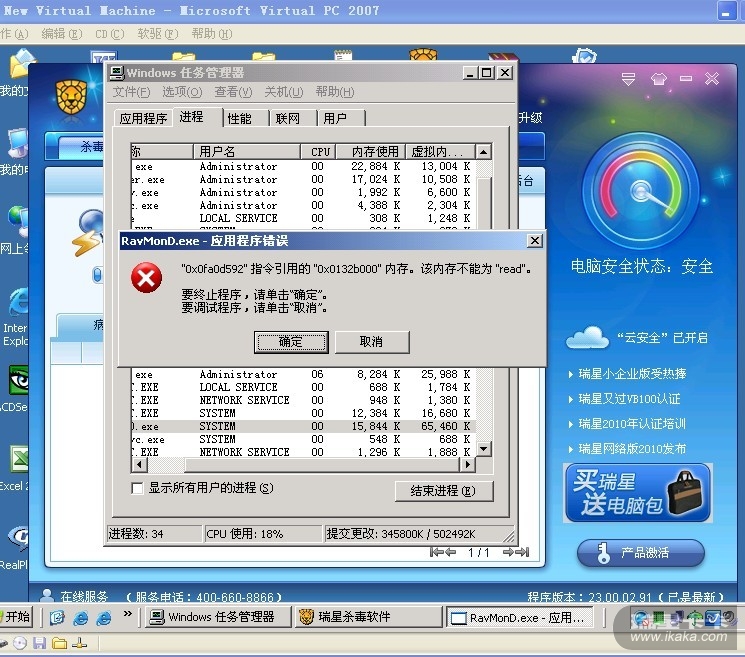Sort processes by 内存使用 column header

pyautogui.click(x=371, y=152)
